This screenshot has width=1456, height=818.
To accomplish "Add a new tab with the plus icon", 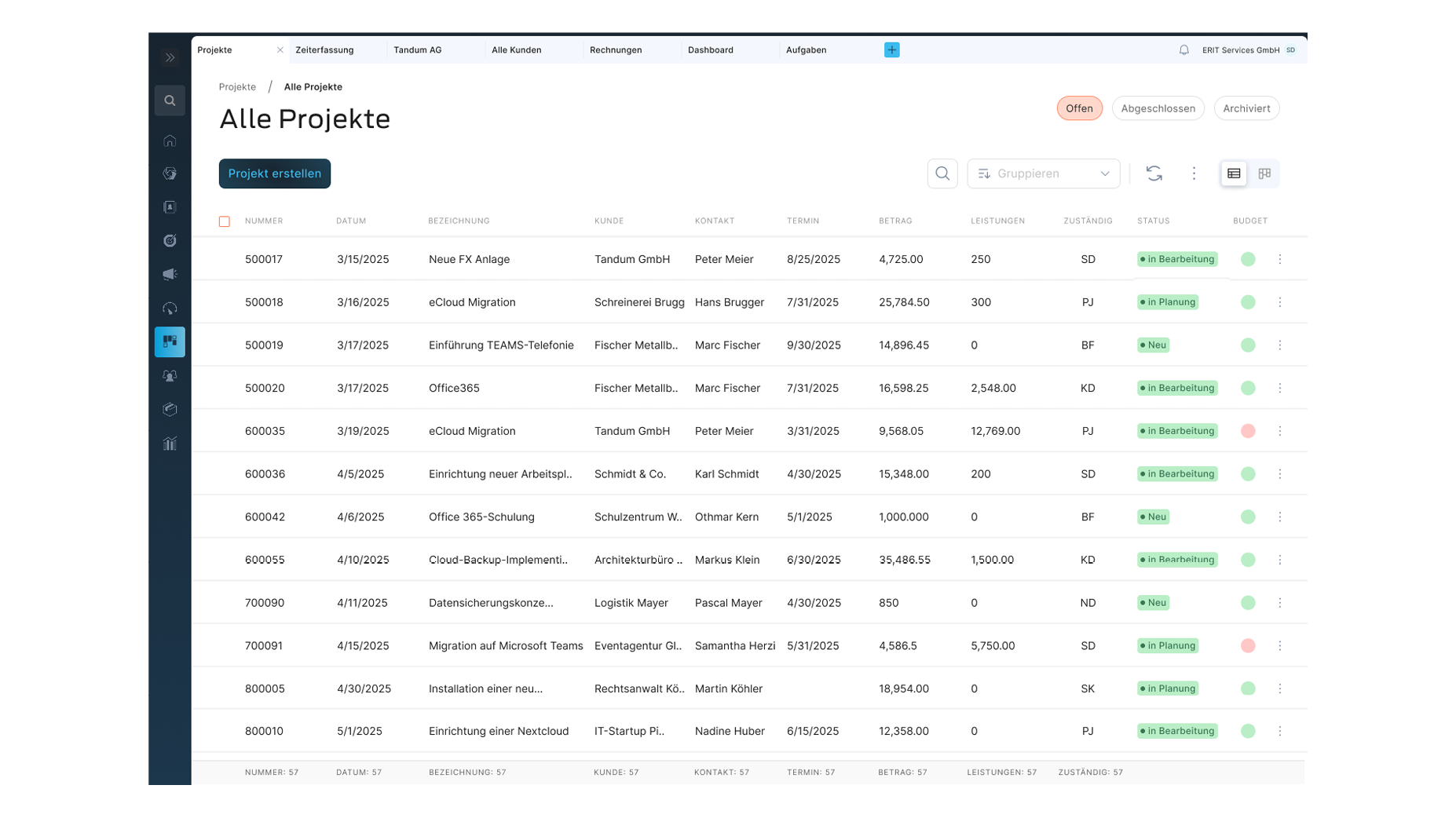I will [x=892, y=50].
